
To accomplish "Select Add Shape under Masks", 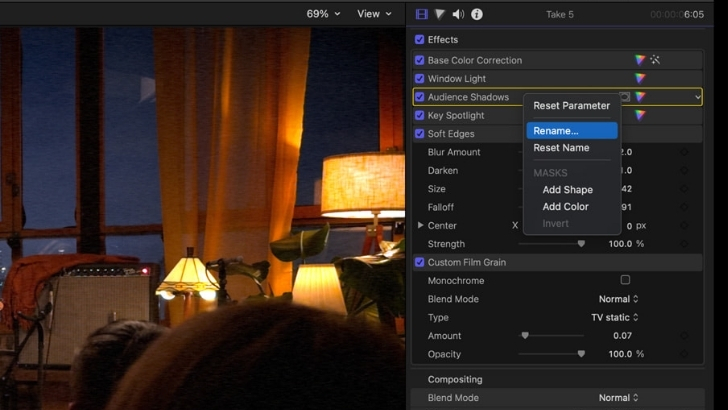I will pyautogui.click(x=567, y=190).
